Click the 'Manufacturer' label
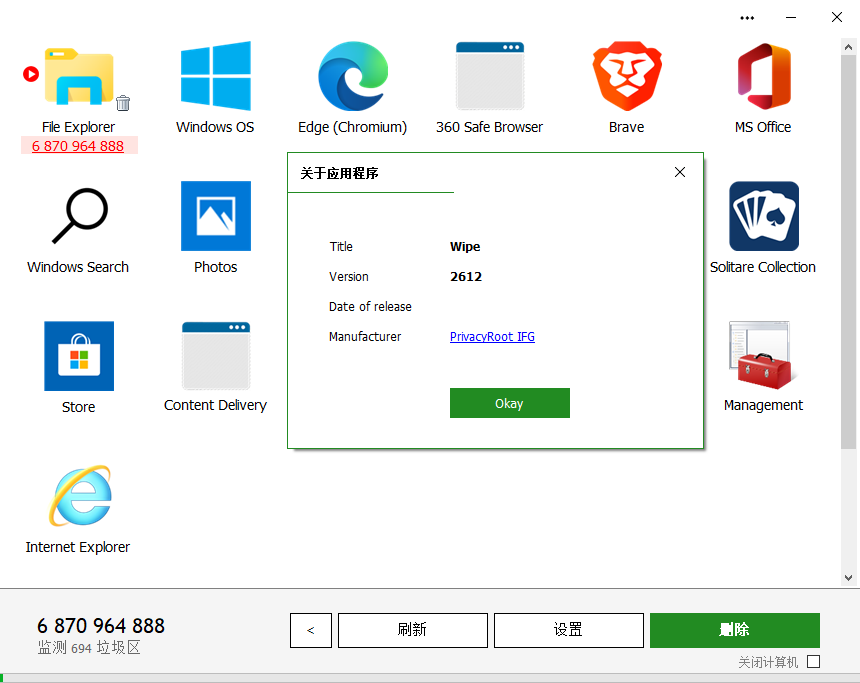This screenshot has width=860, height=683. point(365,336)
